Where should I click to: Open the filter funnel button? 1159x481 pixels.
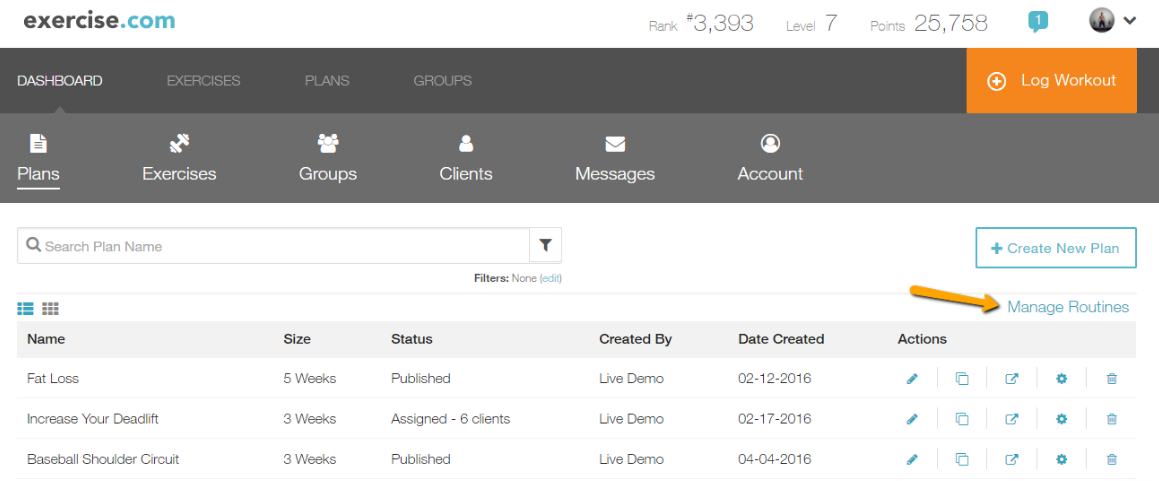click(545, 245)
